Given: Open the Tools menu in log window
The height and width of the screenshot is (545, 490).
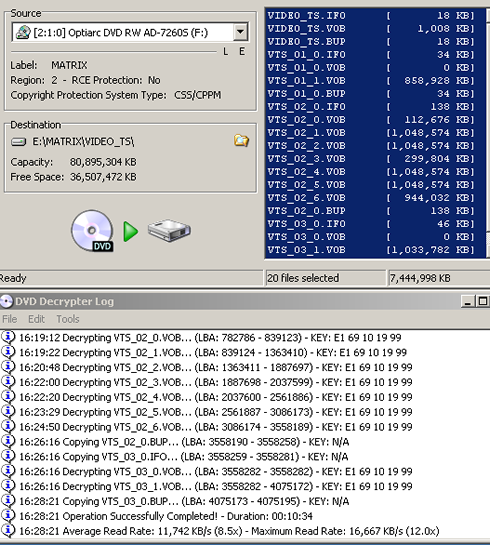Looking at the screenshot, I should tap(68, 319).
